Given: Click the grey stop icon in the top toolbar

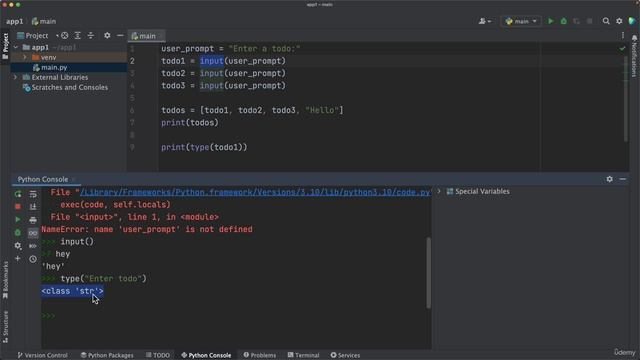Looking at the screenshot, I should [x=589, y=21].
